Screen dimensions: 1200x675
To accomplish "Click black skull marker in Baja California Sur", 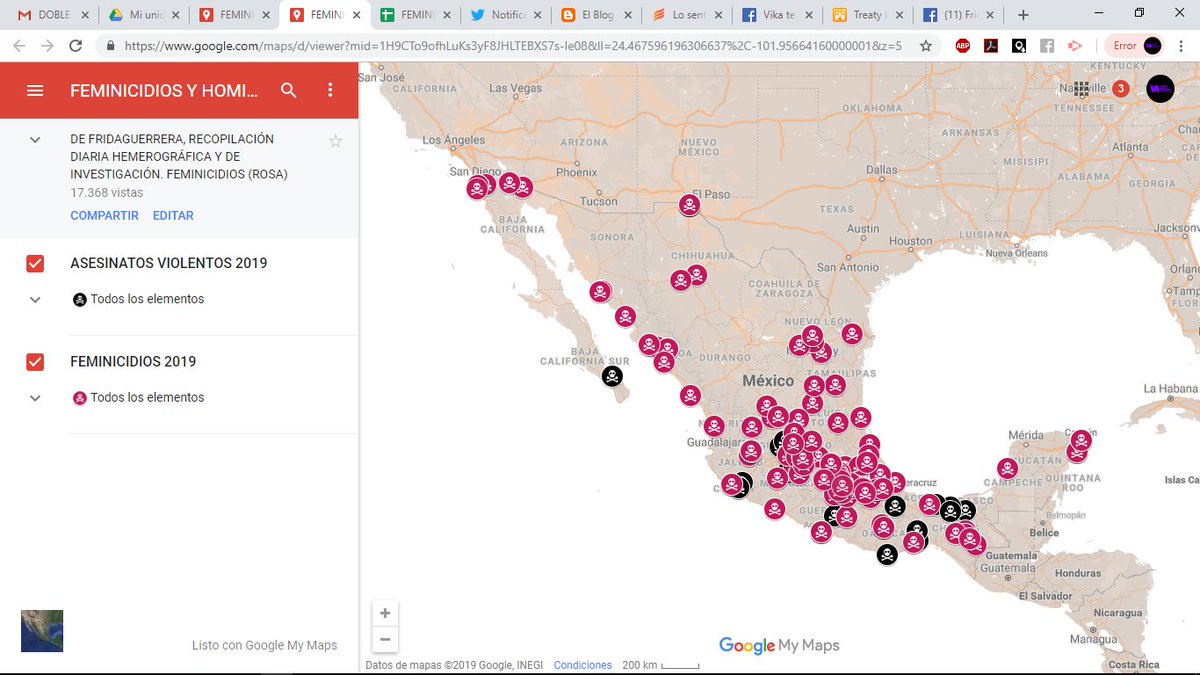I will pos(612,377).
